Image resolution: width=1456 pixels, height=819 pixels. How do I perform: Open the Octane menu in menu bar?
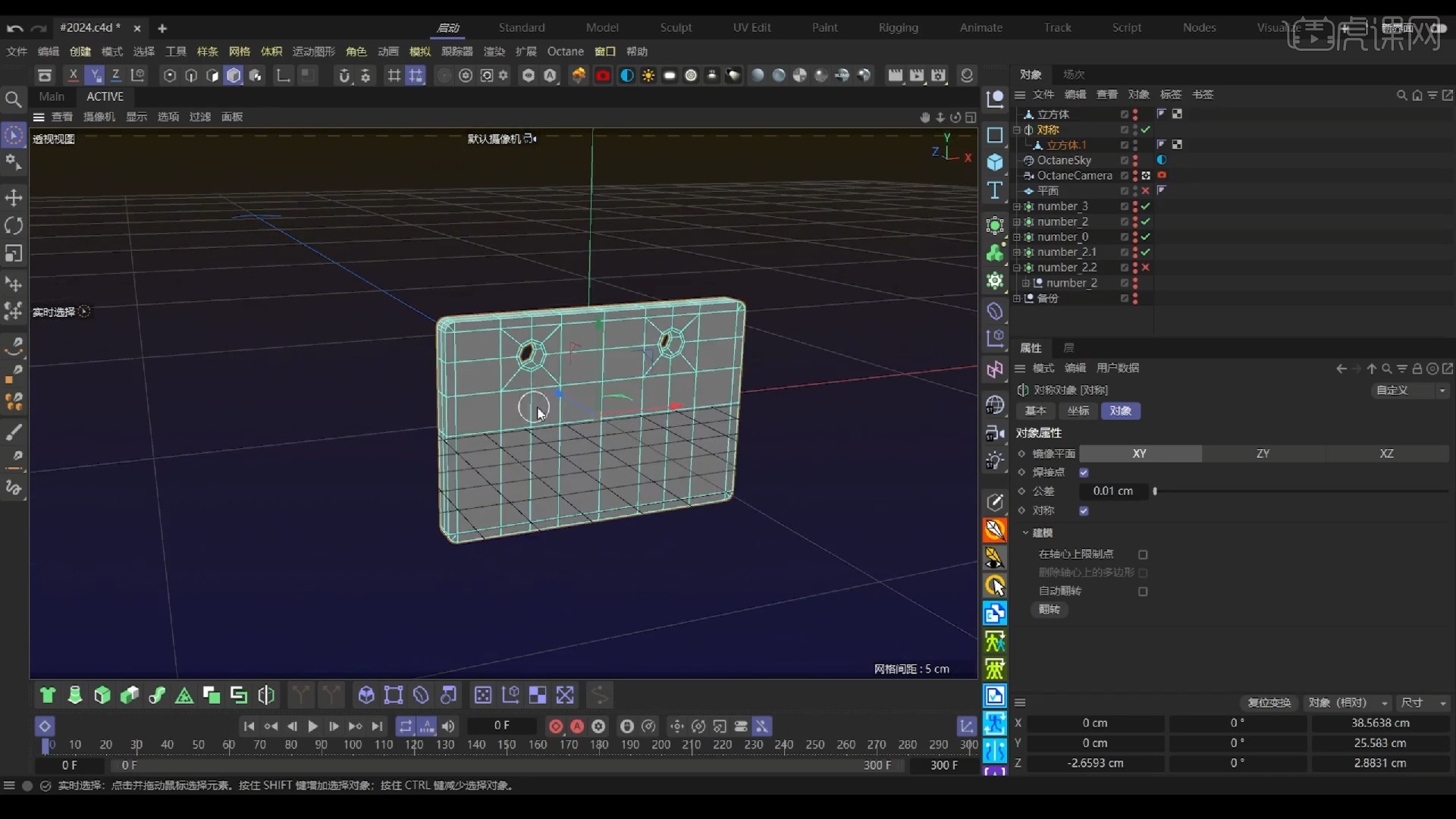click(566, 52)
